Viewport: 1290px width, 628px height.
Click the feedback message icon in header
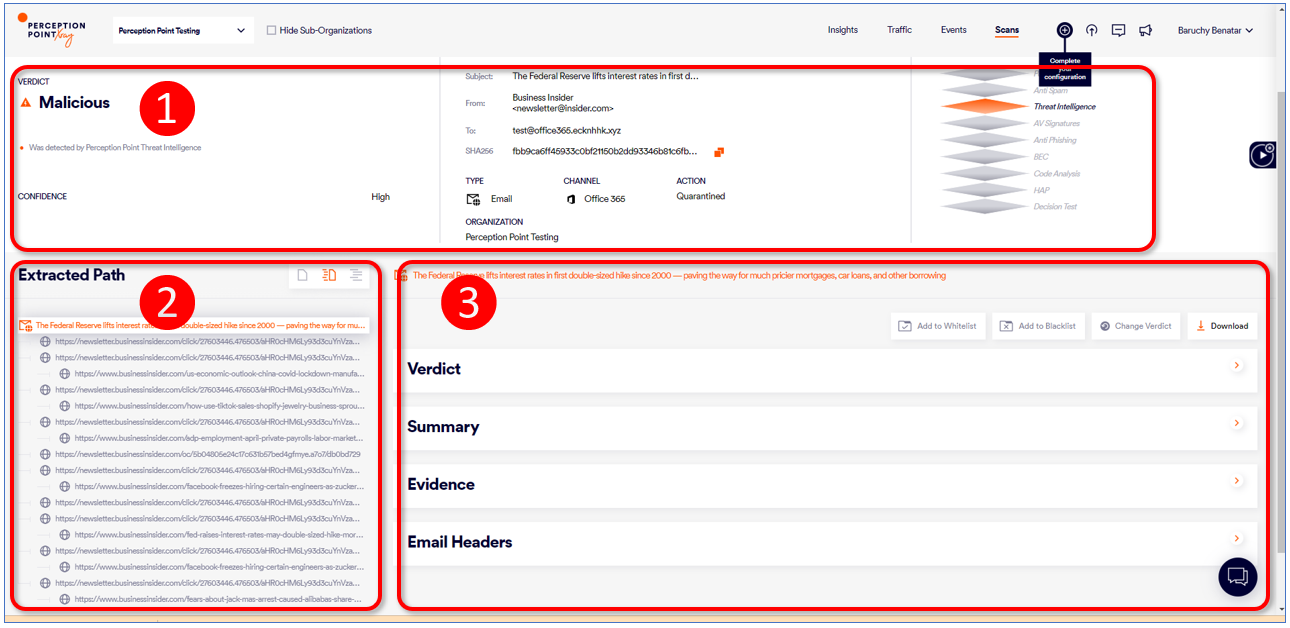coord(1119,30)
